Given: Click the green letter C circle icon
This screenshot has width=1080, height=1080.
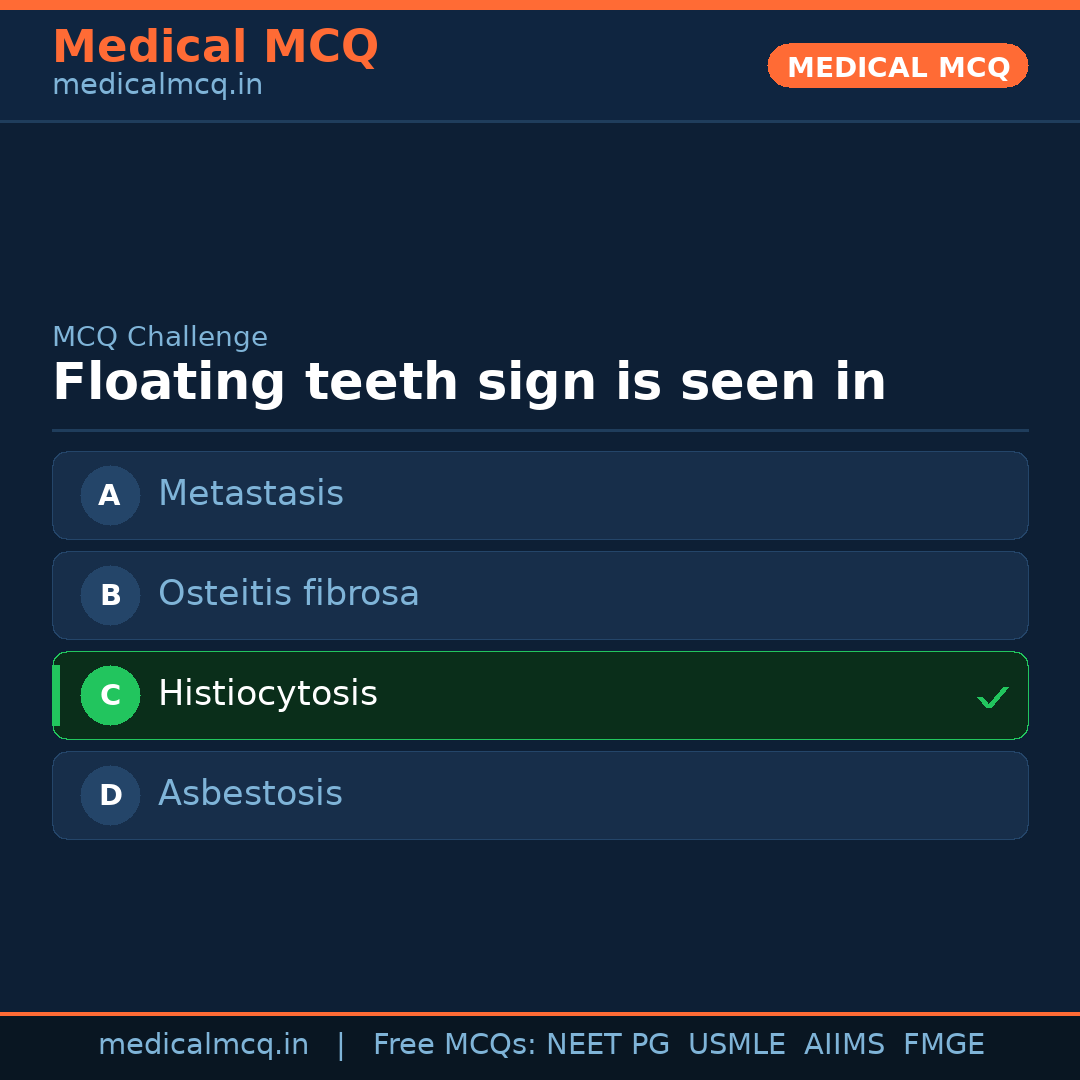Looking at the screenshot, I should click(110, 695).
